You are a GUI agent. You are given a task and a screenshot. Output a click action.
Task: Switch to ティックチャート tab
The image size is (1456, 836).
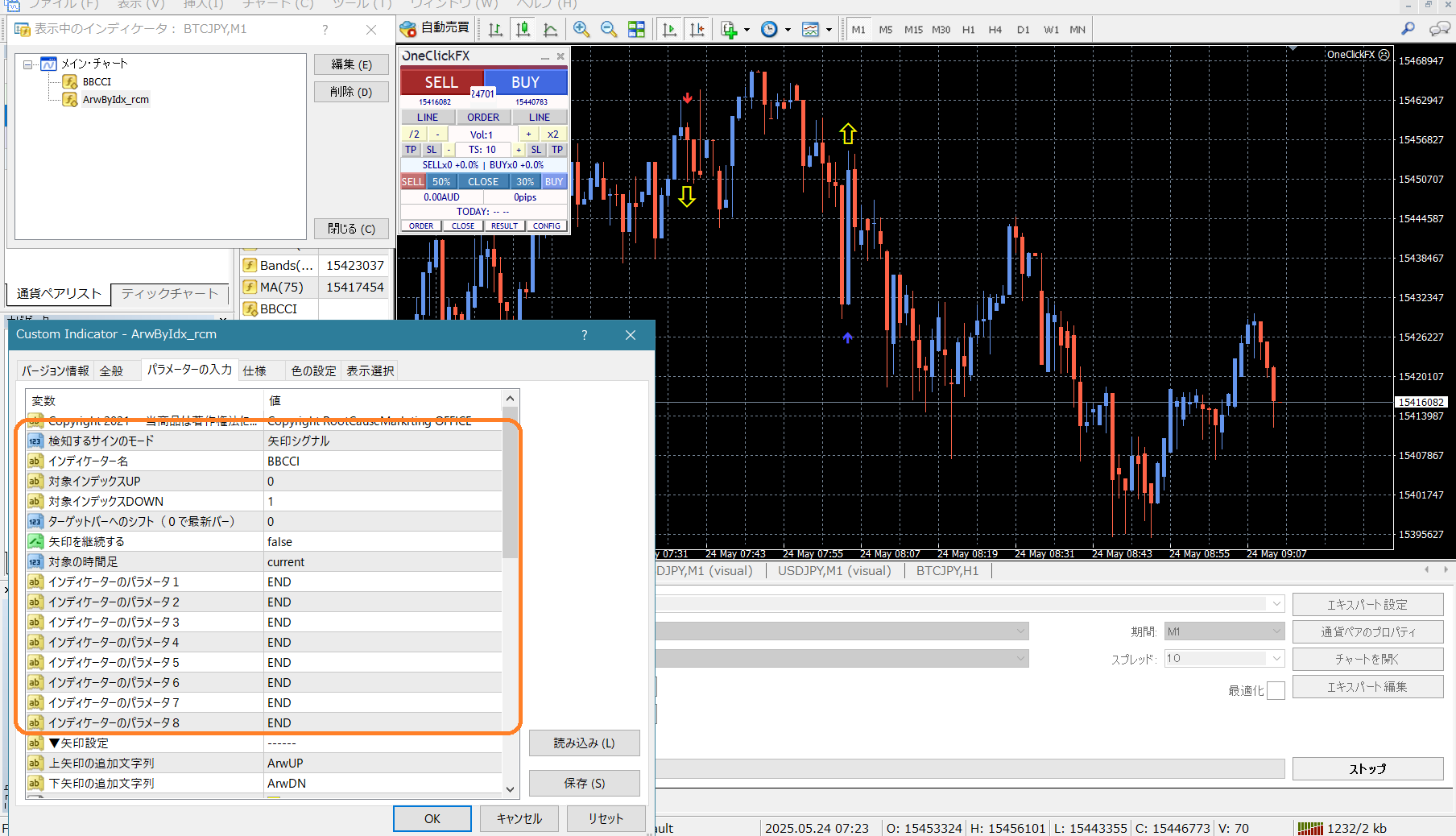(x=169, y=294)
